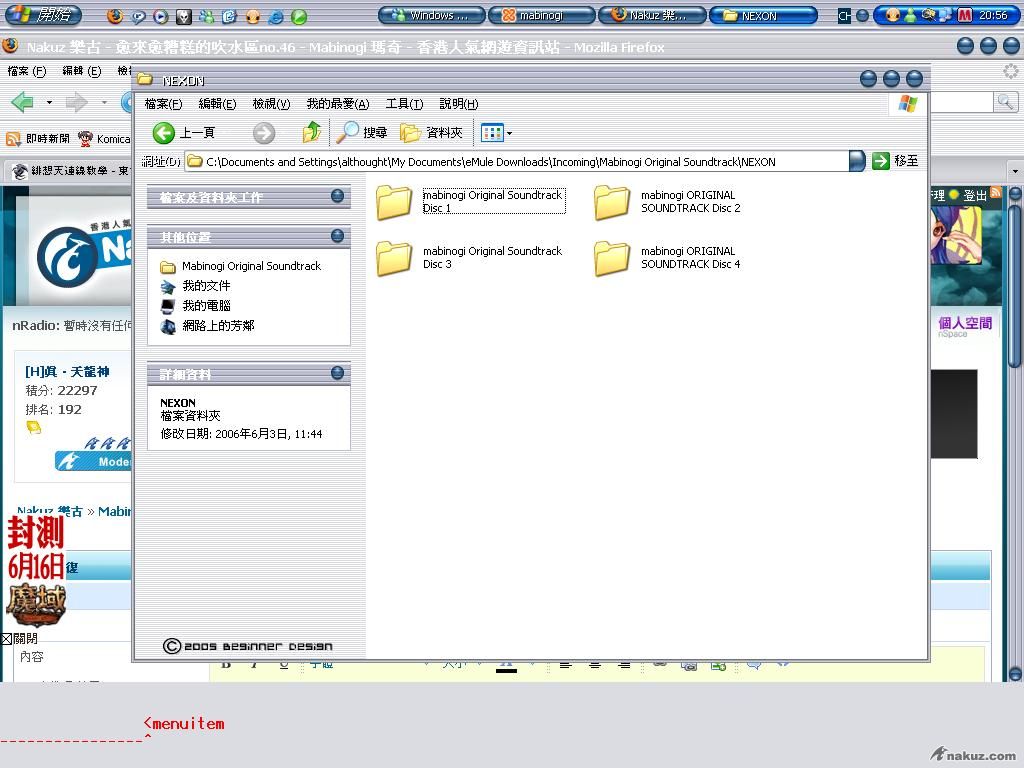Launch Internet Explorer from quick launch
Screen dimensions: 1024x768
(276, 17)
